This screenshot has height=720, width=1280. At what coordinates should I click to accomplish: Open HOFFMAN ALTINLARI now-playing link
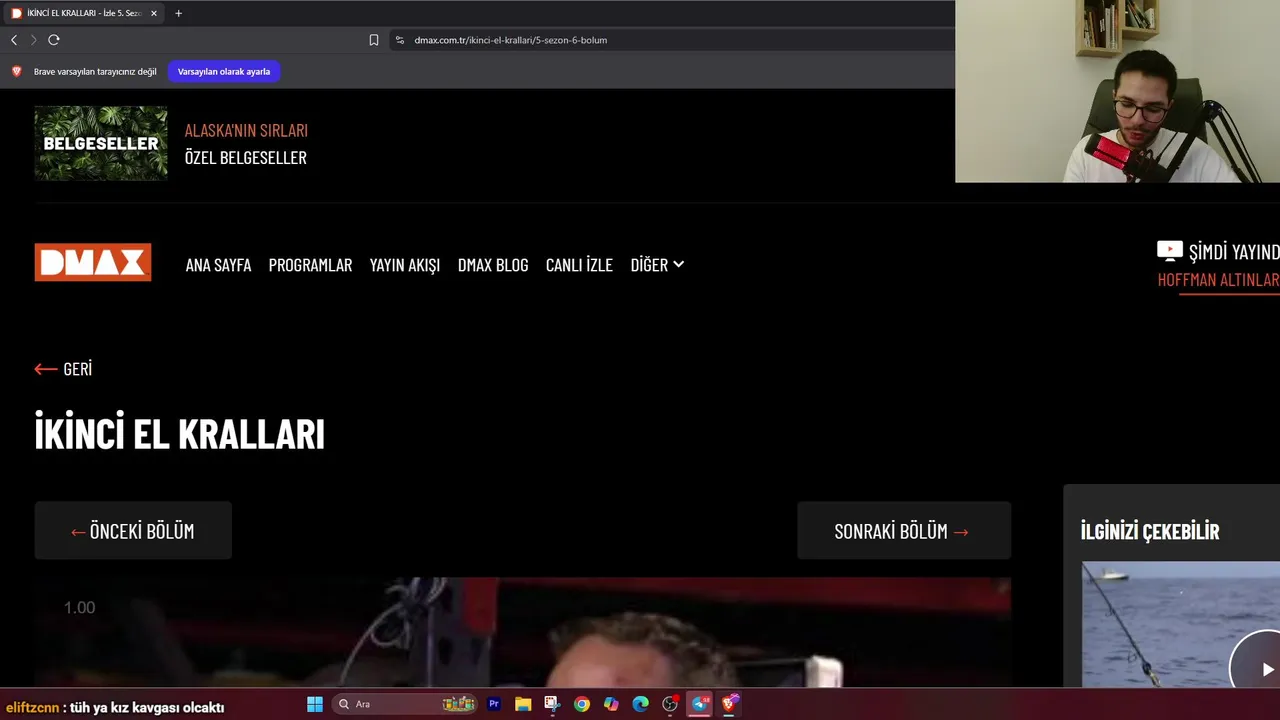[1218, 280]
